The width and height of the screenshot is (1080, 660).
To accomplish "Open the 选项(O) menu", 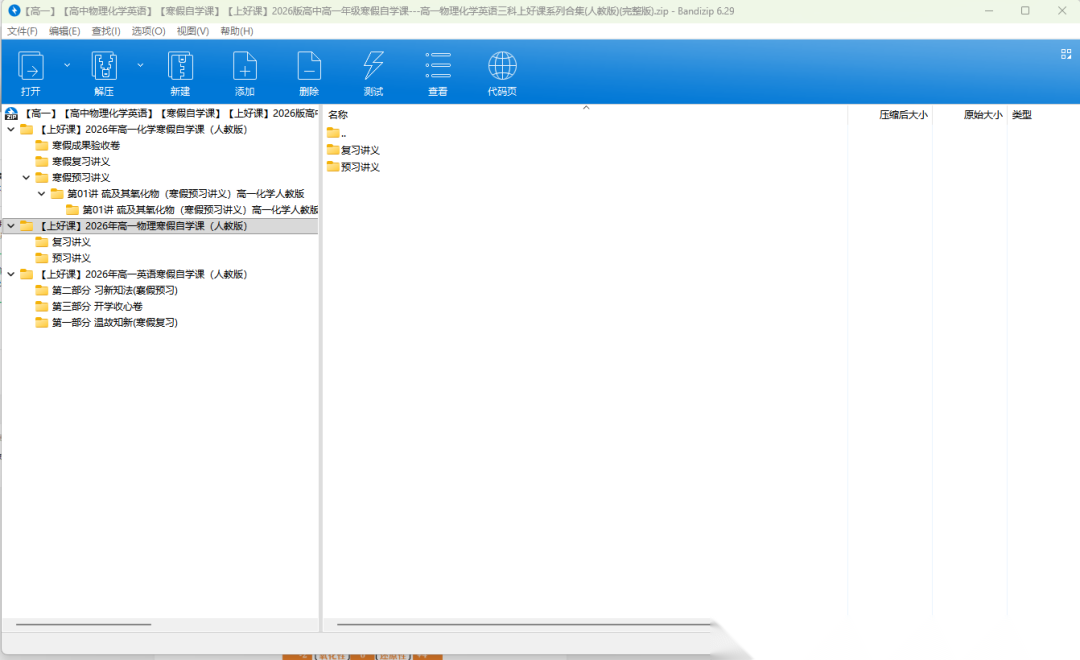I will 148,31.
